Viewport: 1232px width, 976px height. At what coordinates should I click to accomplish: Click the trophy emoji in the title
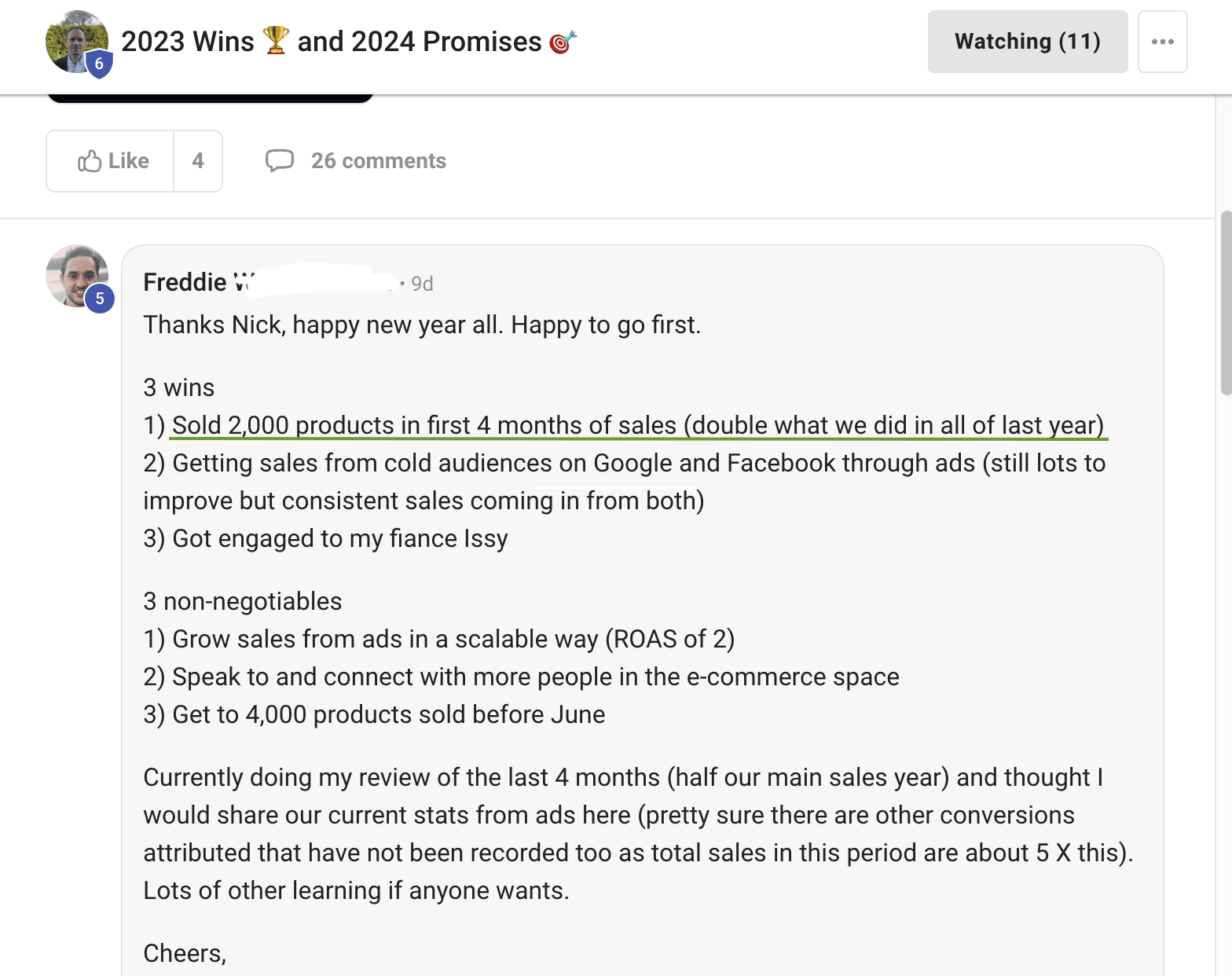tap(276, 40)
